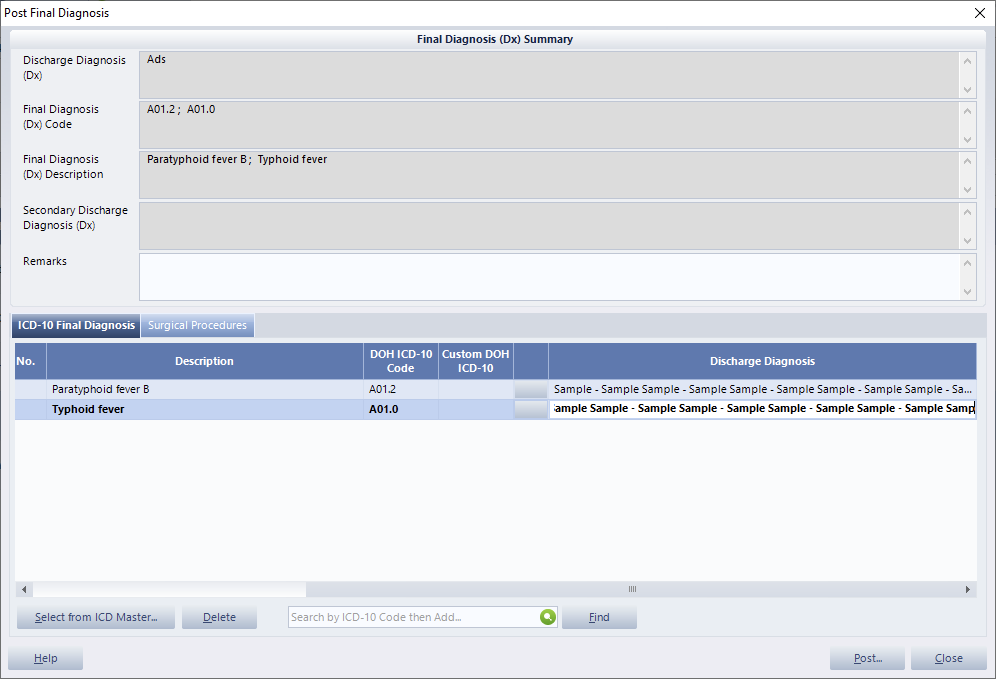996x679 pixels.
Task: Click the Post... button
Action: [x=867, y=658]
